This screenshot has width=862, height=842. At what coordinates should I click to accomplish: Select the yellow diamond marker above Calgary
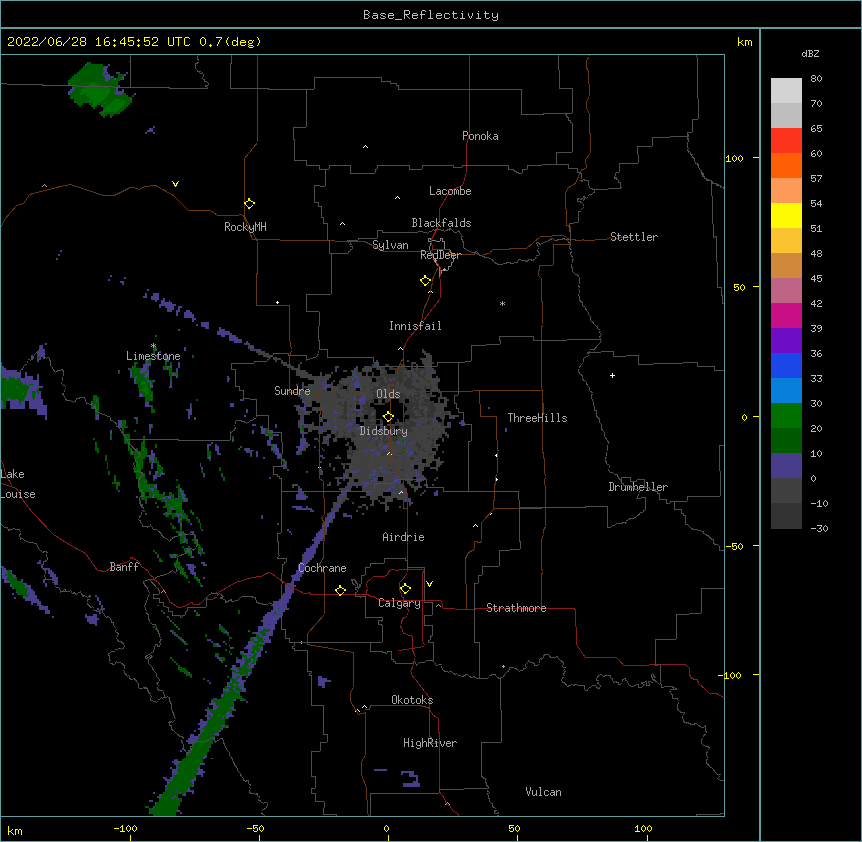405,589
